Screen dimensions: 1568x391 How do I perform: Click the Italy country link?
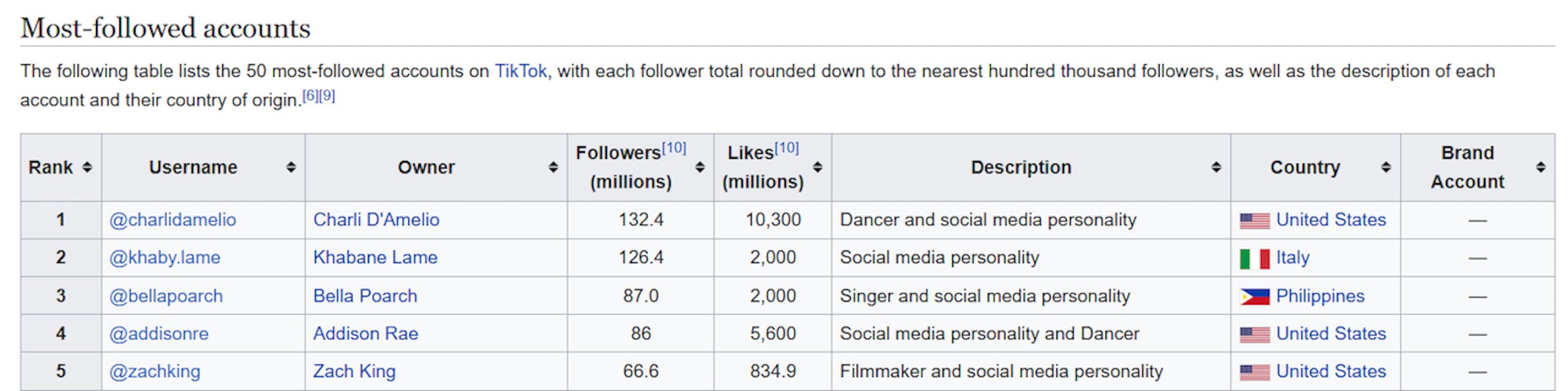pyautogui.click(x=1292, y=257)
